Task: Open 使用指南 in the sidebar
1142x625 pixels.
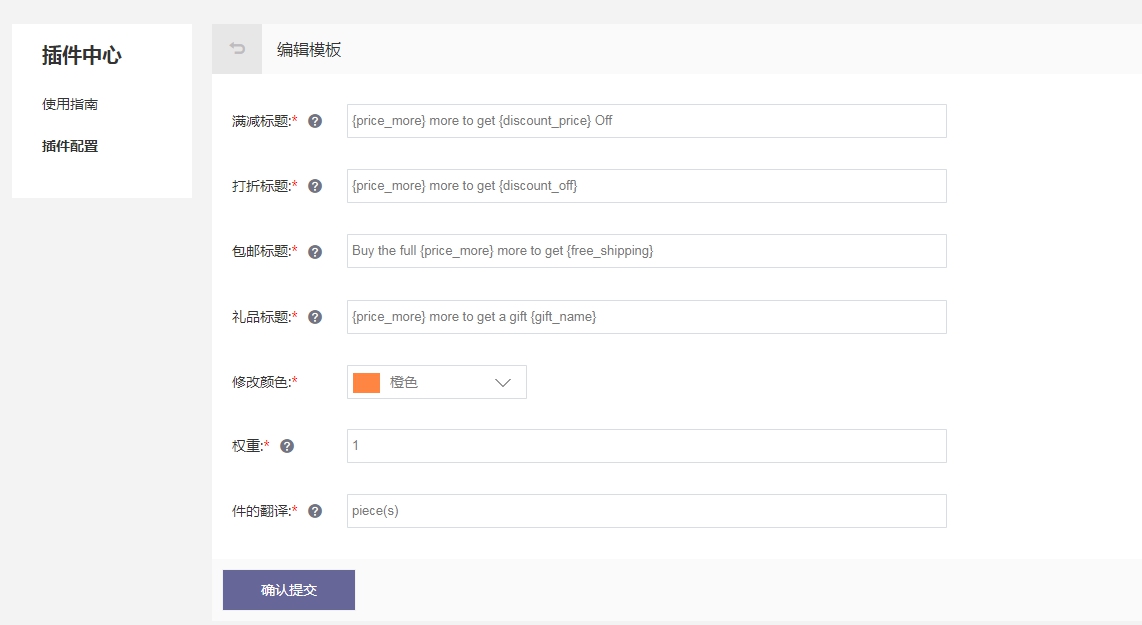Action: pos(70,104)
